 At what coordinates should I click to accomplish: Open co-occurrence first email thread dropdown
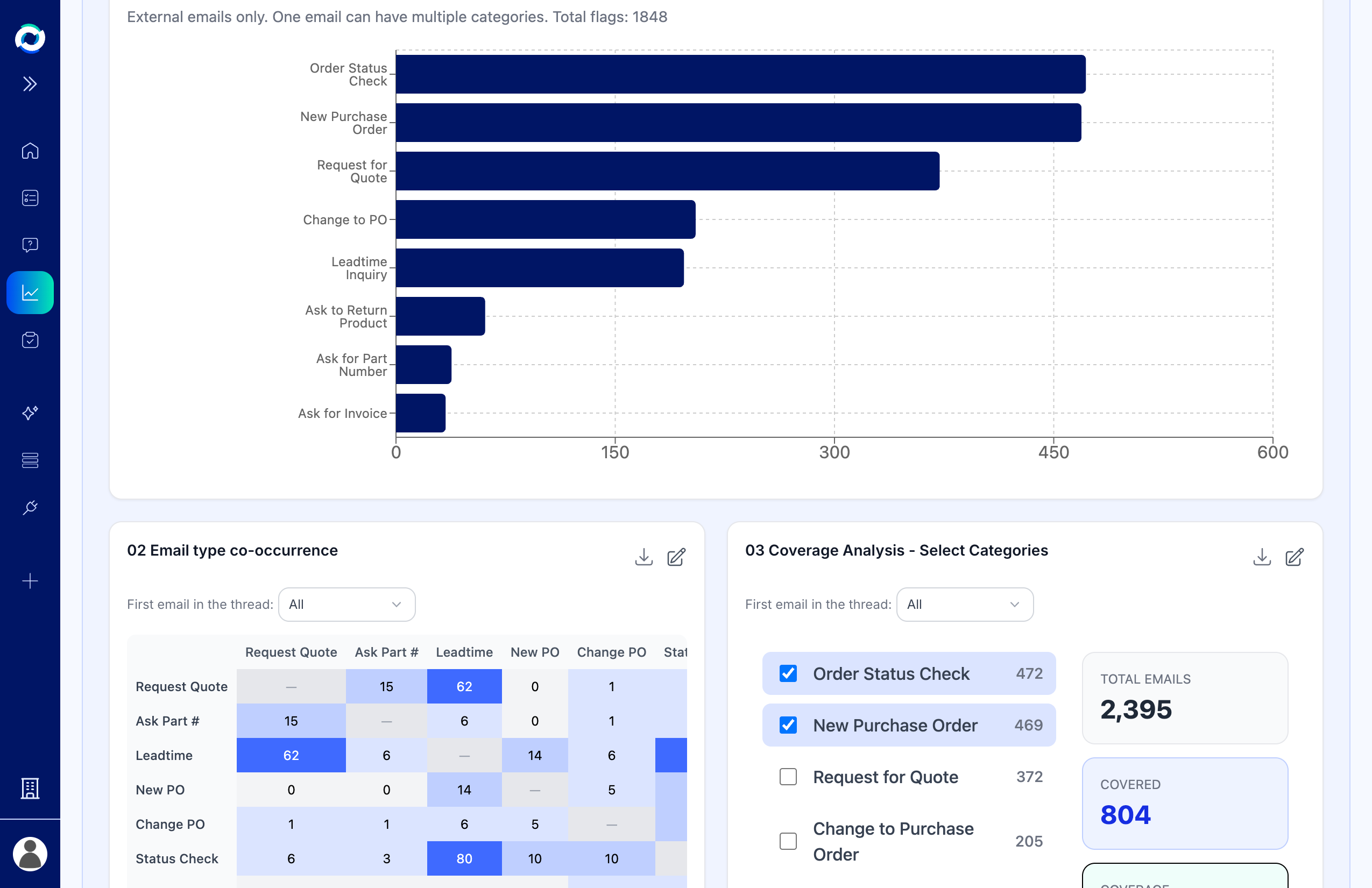coord(346,605)
